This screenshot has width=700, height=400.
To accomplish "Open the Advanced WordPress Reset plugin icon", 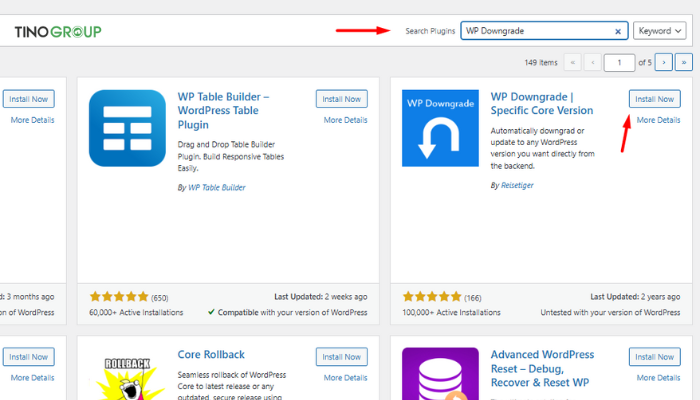I will pyautogui.click(x=440, y=374).
